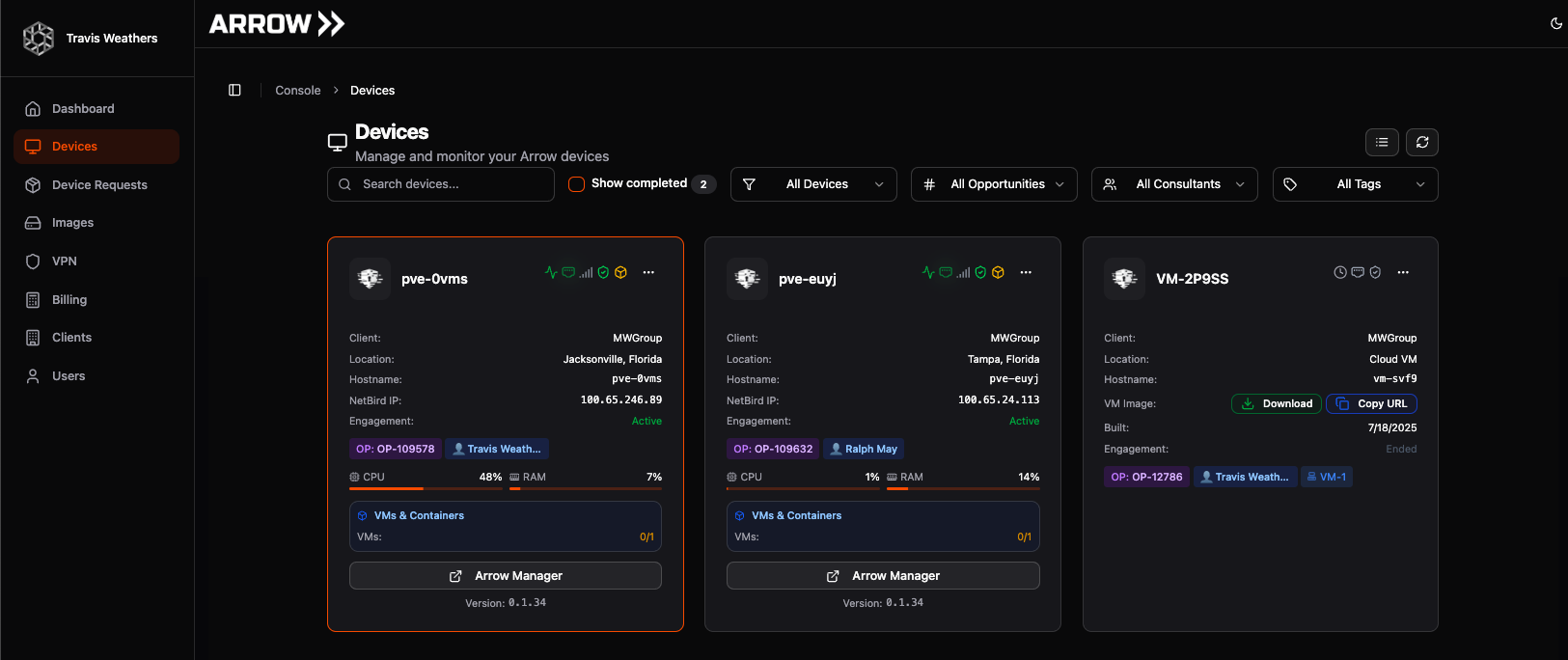Open the three-dot menu on VM-2P9SS card
The image size is (1568, 660).
1403,272
